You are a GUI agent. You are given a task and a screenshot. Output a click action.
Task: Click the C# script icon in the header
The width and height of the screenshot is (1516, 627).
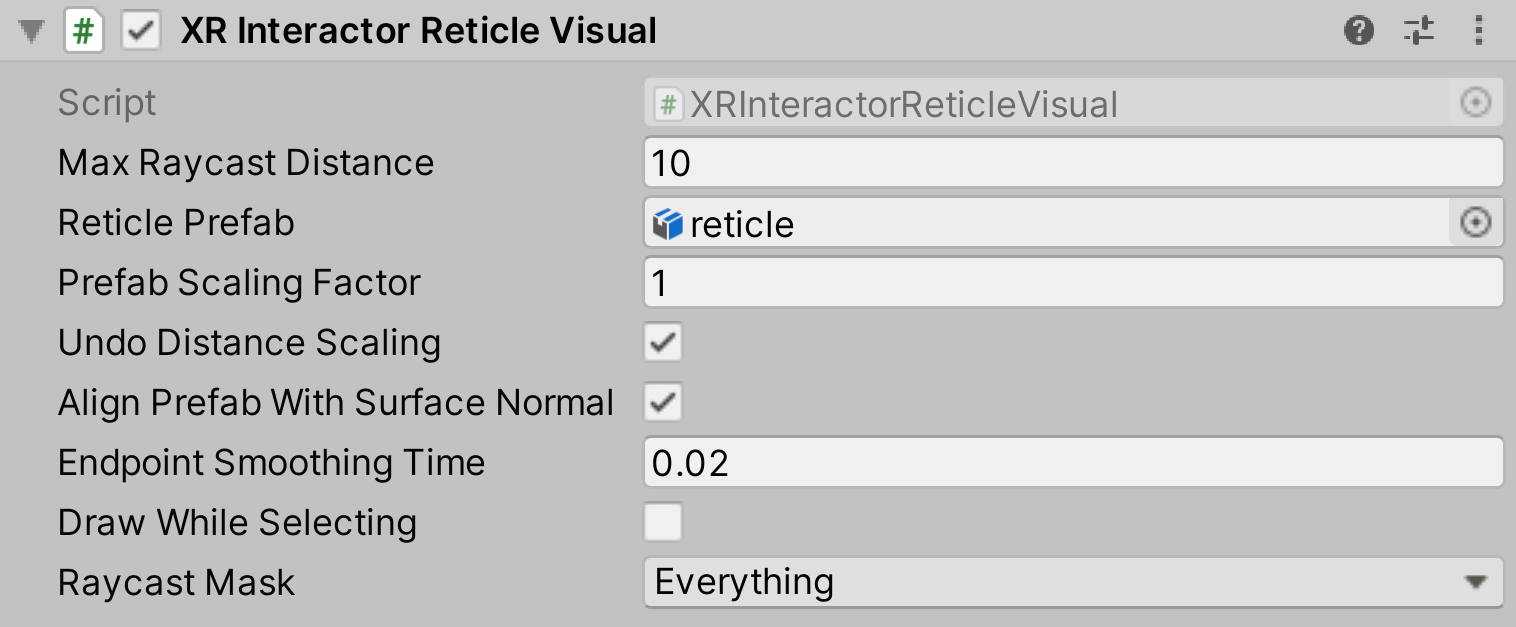(84, 30)
